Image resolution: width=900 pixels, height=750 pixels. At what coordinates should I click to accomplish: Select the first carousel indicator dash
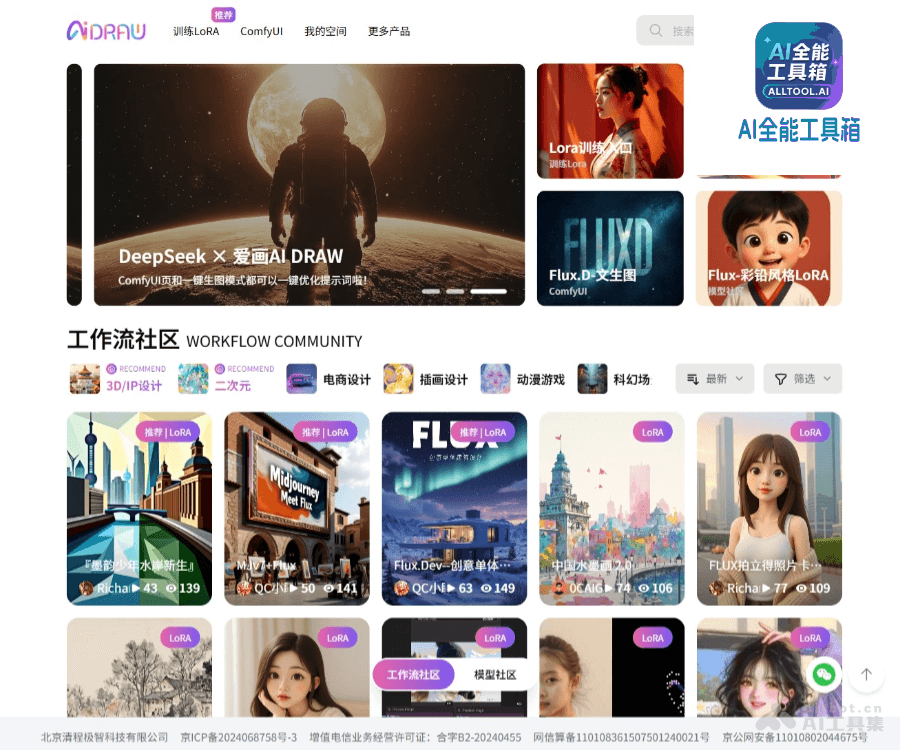click(x=430, y=292)
